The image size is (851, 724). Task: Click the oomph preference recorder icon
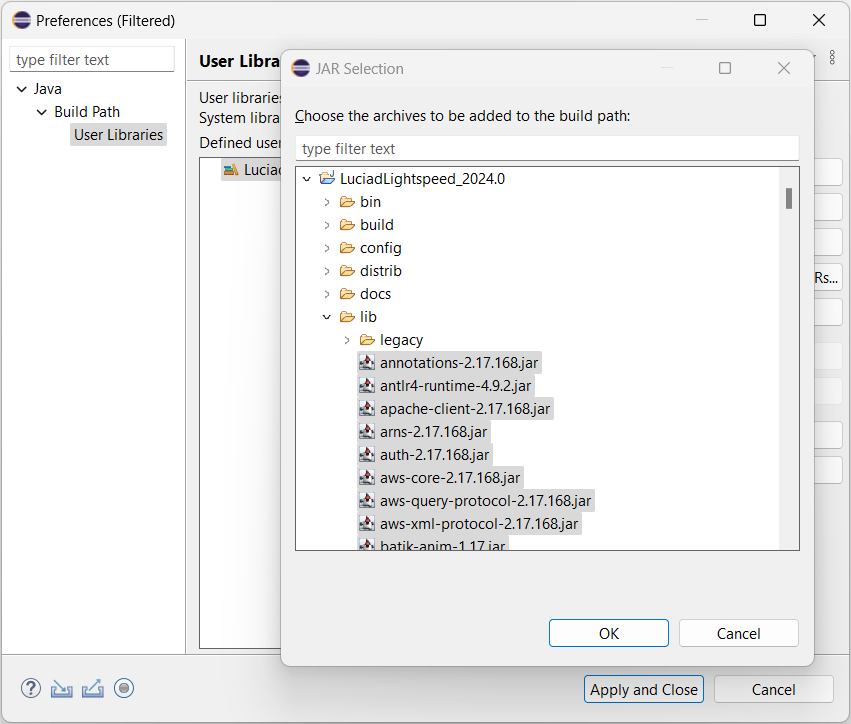point(124,688)
